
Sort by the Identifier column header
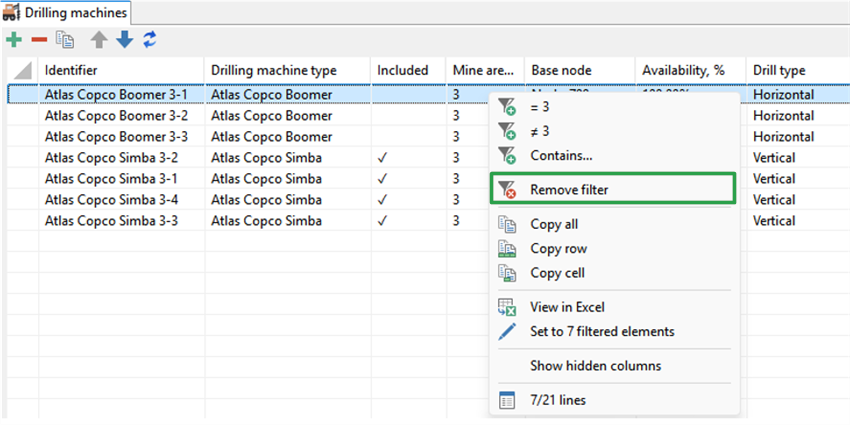click(121, 70)
